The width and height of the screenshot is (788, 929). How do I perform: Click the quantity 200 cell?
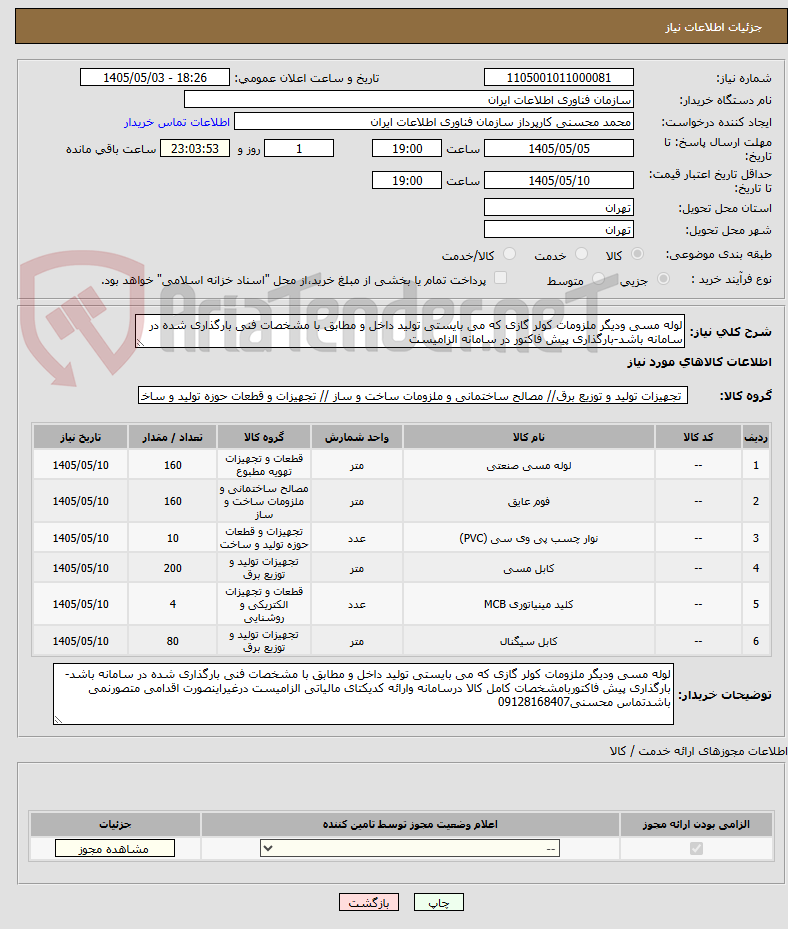[172, 568]
